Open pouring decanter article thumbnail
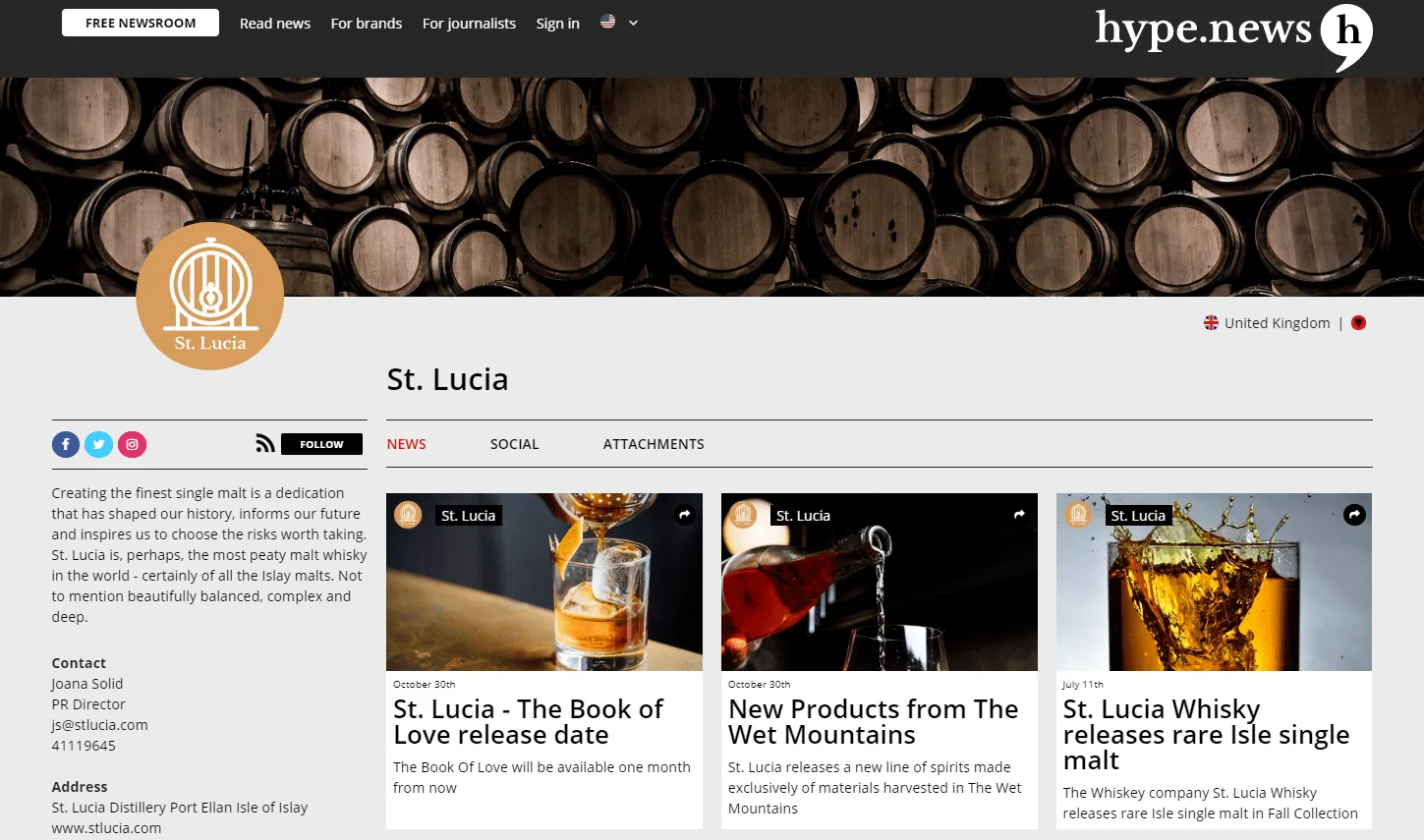This screenshot has width=1424, height=840. pyautogui.click(x=880, y=582)
